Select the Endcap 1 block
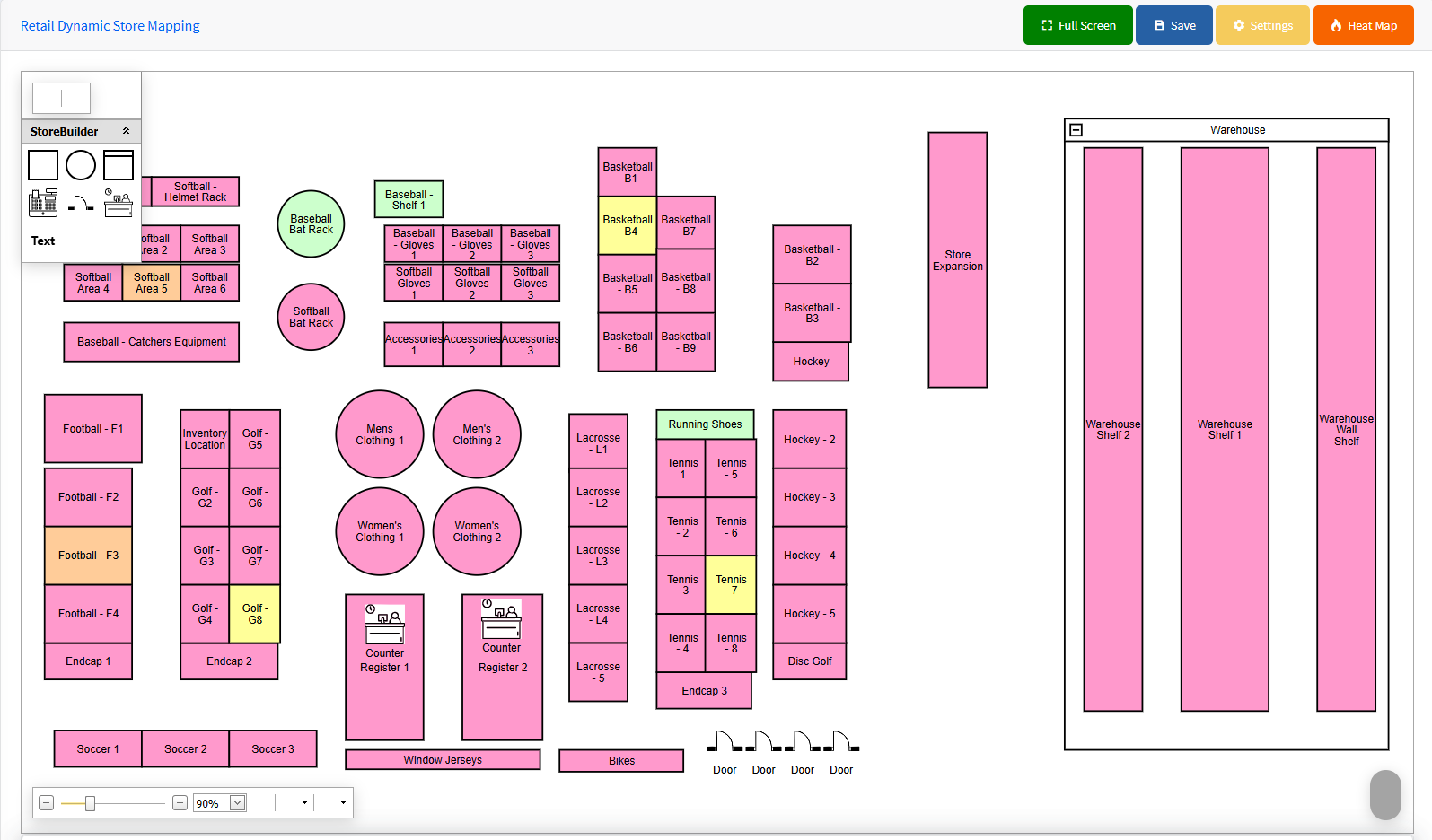Image resolution: width=1432 pixels, height=840 pixels. pos(88,661)
